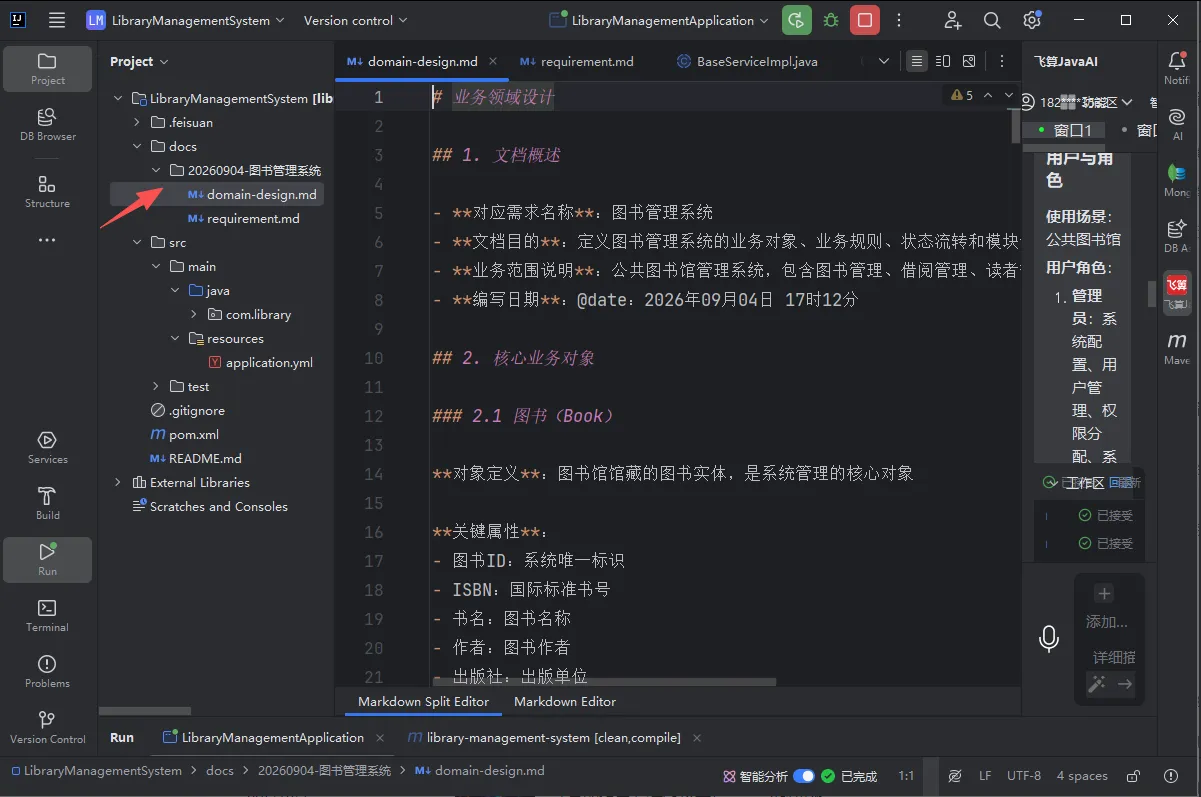Screen dimensions: 1201x797
Task: Switch to requirement.md editor tab
Action: click(576, 61)
